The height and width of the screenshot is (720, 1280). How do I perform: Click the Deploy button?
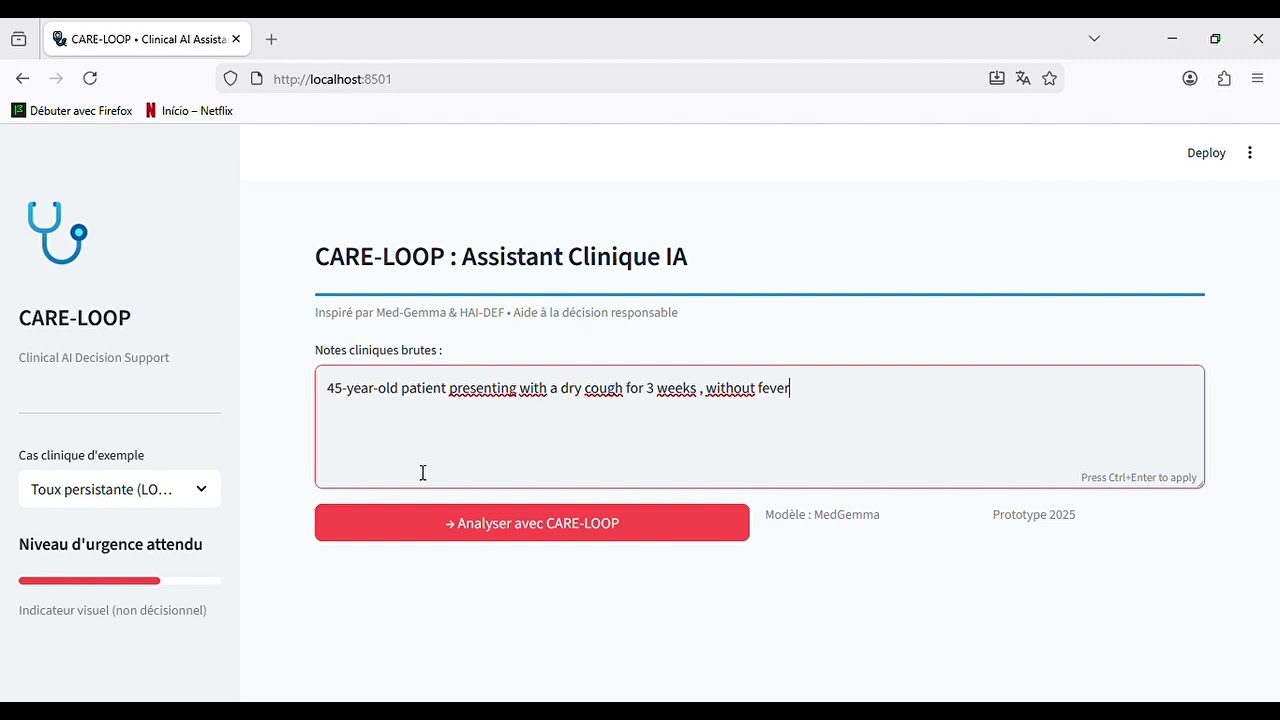click(1206, 153)
